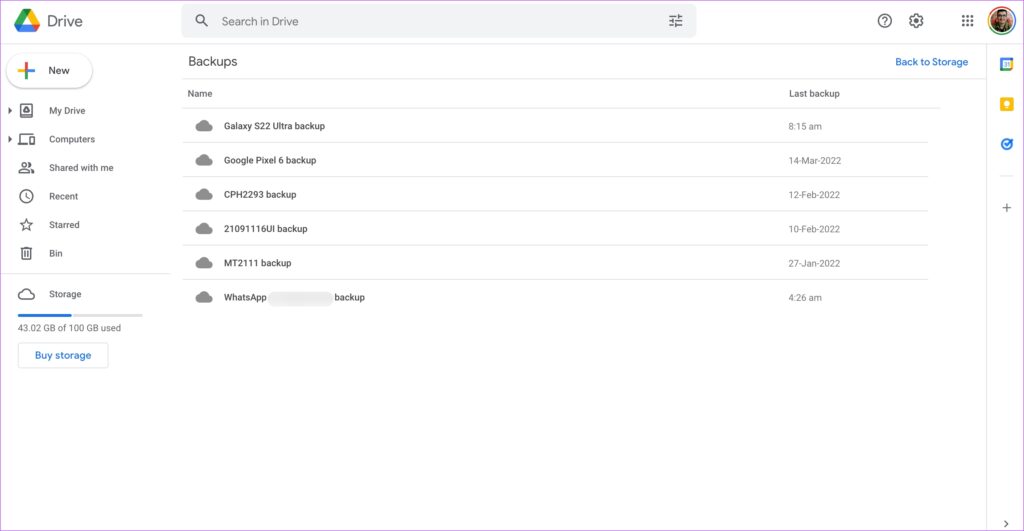Open Settings gear icon

pos(916,21)
